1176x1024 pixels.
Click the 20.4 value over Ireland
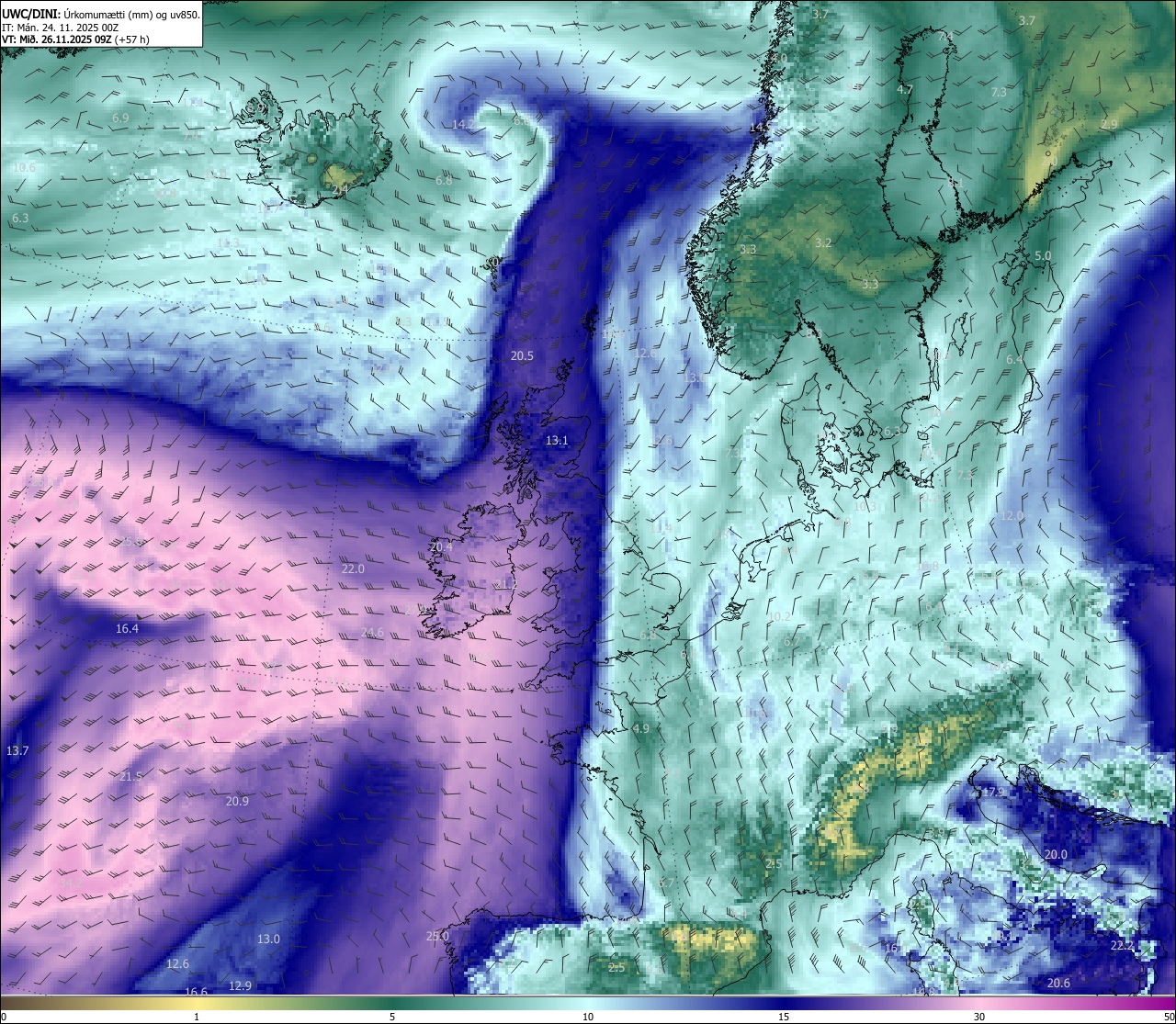[x=441, y=546]
